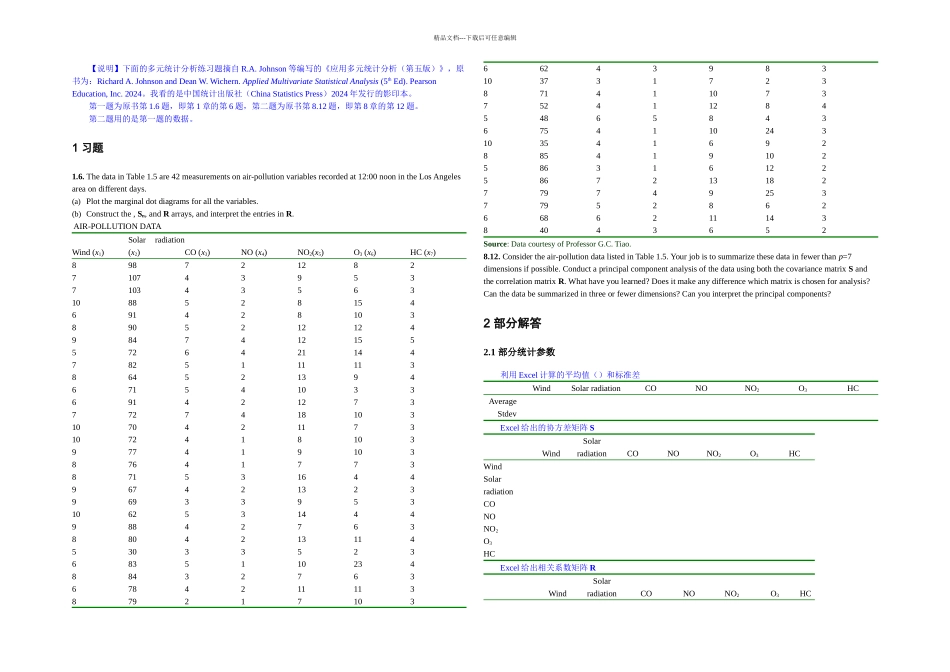Click the line '(a) Plot the marginal dot diagrams'

(165, 202)
